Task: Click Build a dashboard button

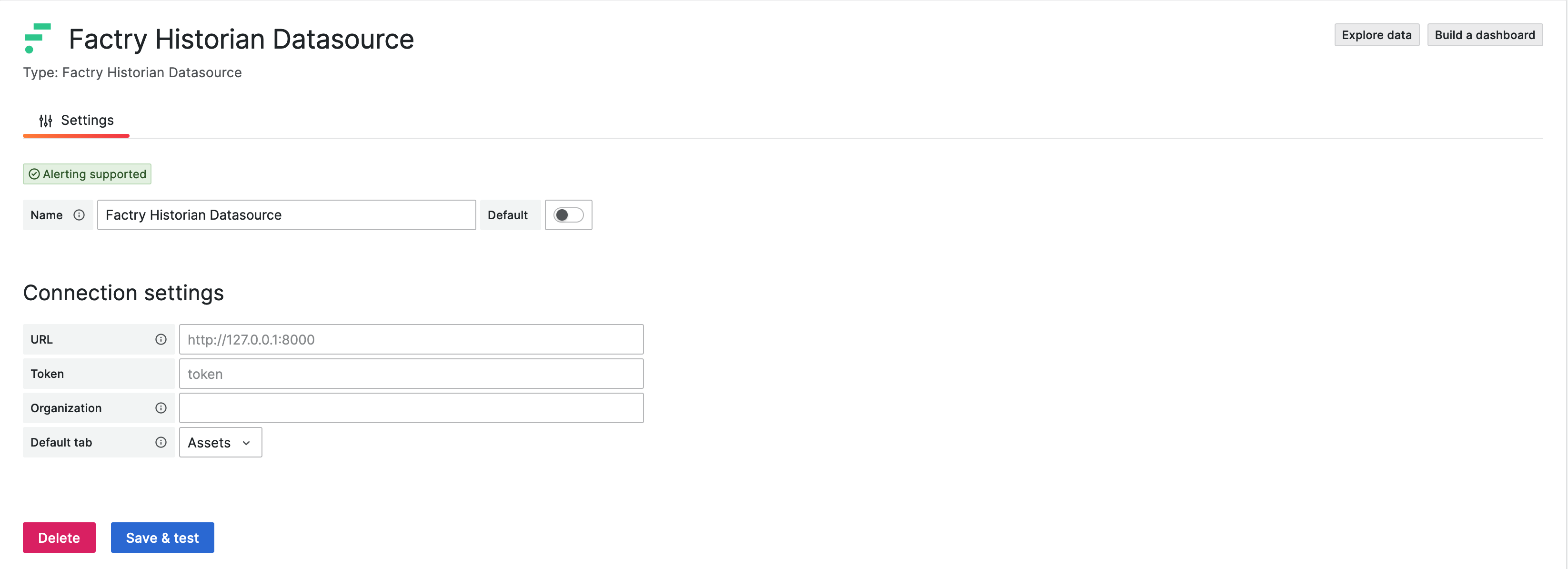Action: pyautogui.click(x=1484, y=33)
